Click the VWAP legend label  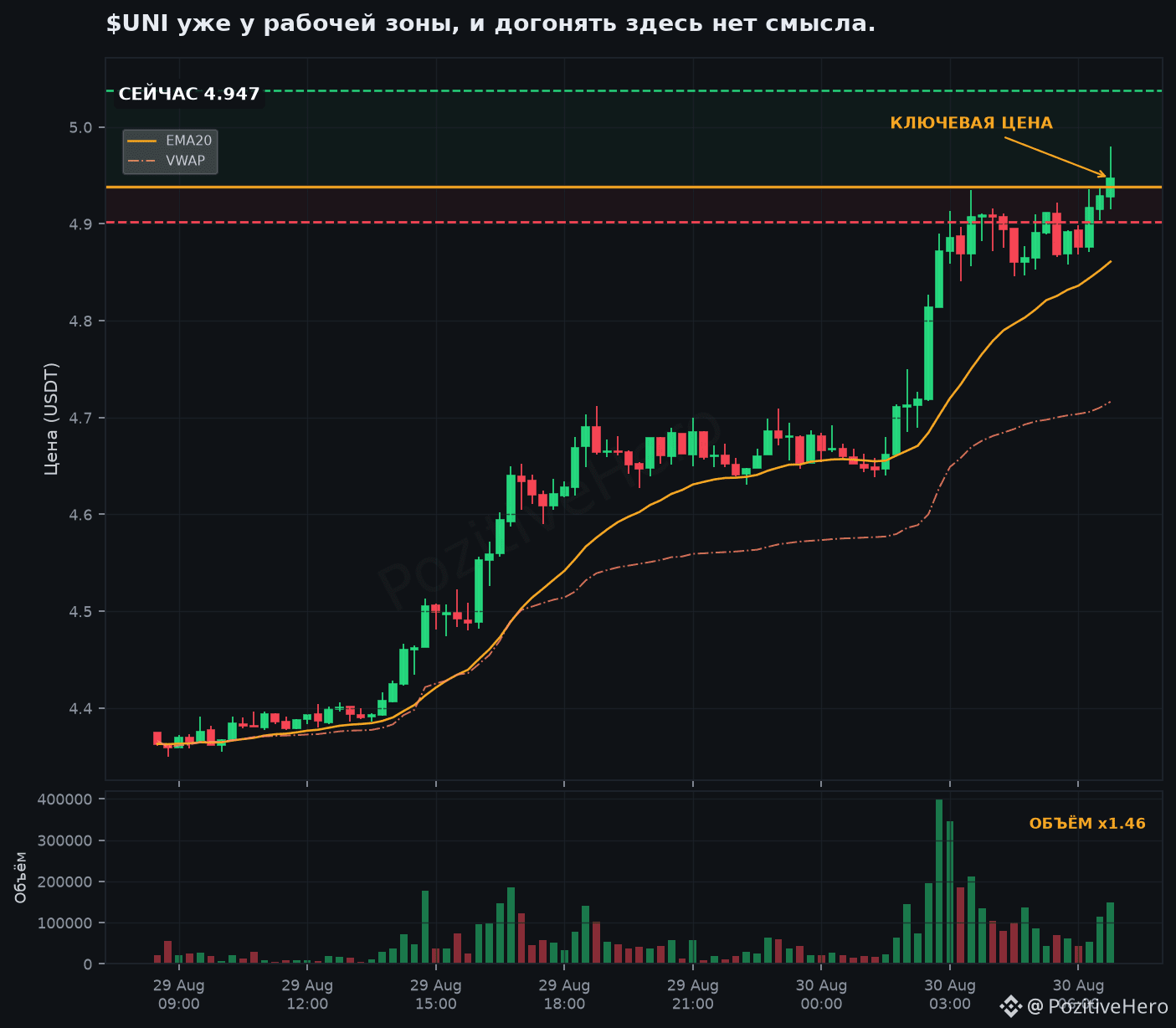[186, 161]
